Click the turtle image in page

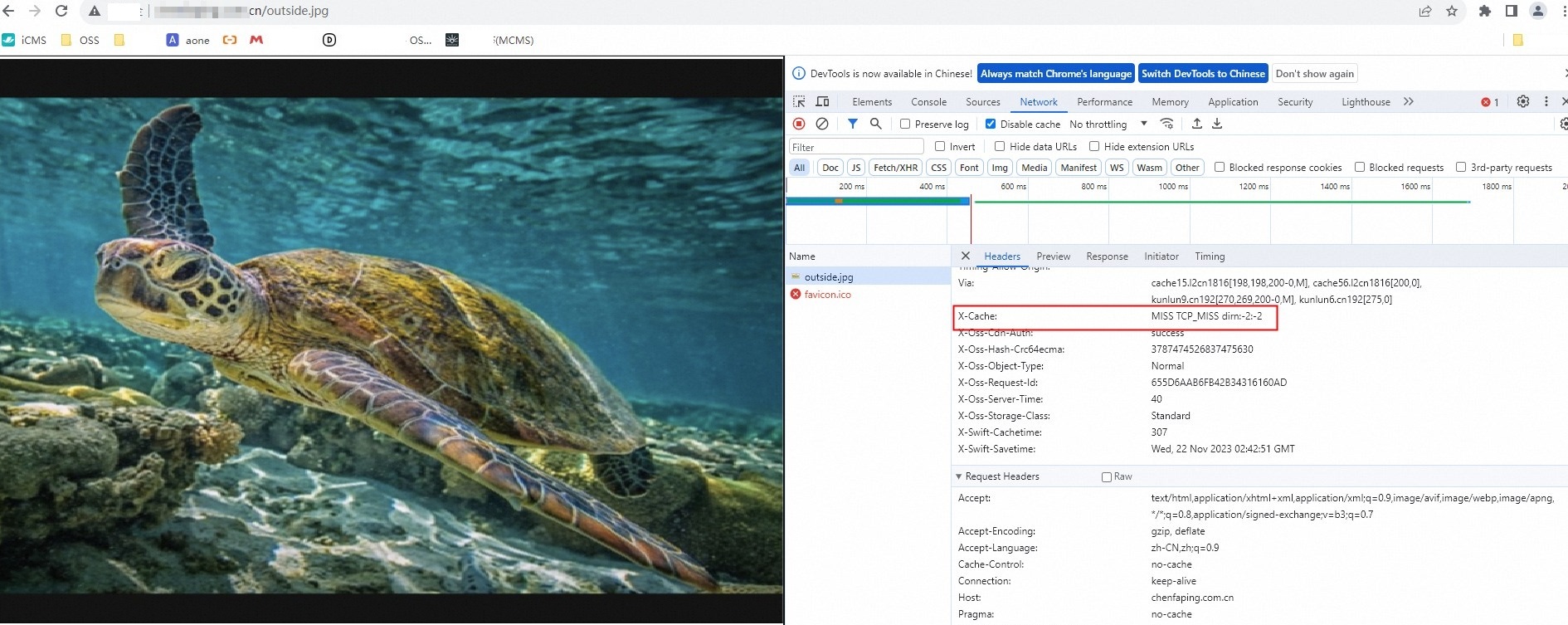391,345
